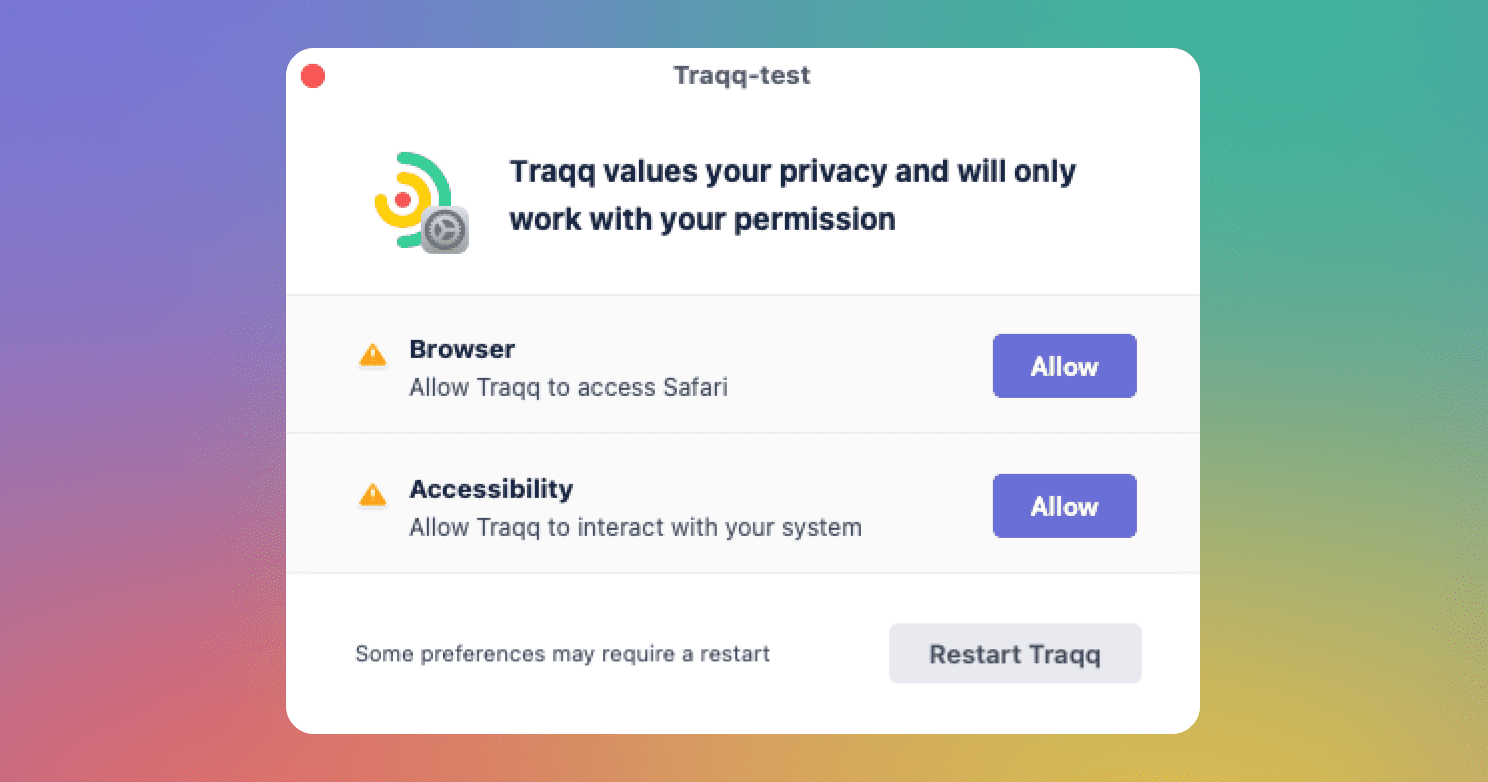The height and width of the screenshot is (782, 1488).
Task: Click the orange warning triangle beside Browser
Action: pos(372,355)
